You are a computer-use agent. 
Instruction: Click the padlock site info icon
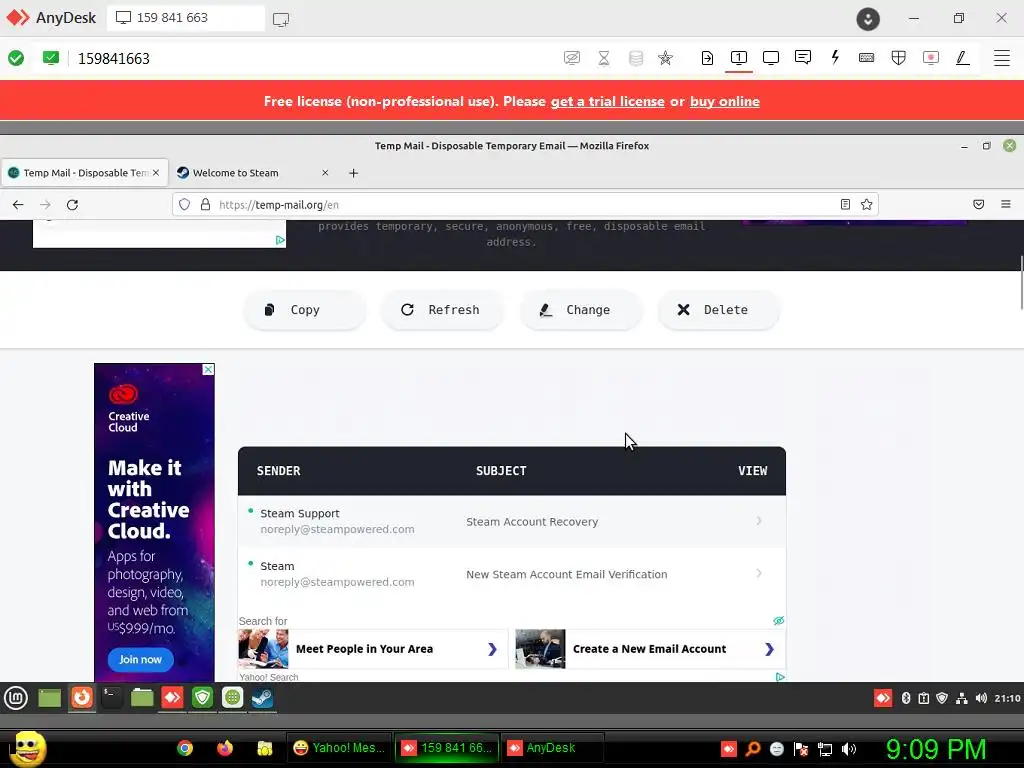pyautogui.click(x=205, y=204)
